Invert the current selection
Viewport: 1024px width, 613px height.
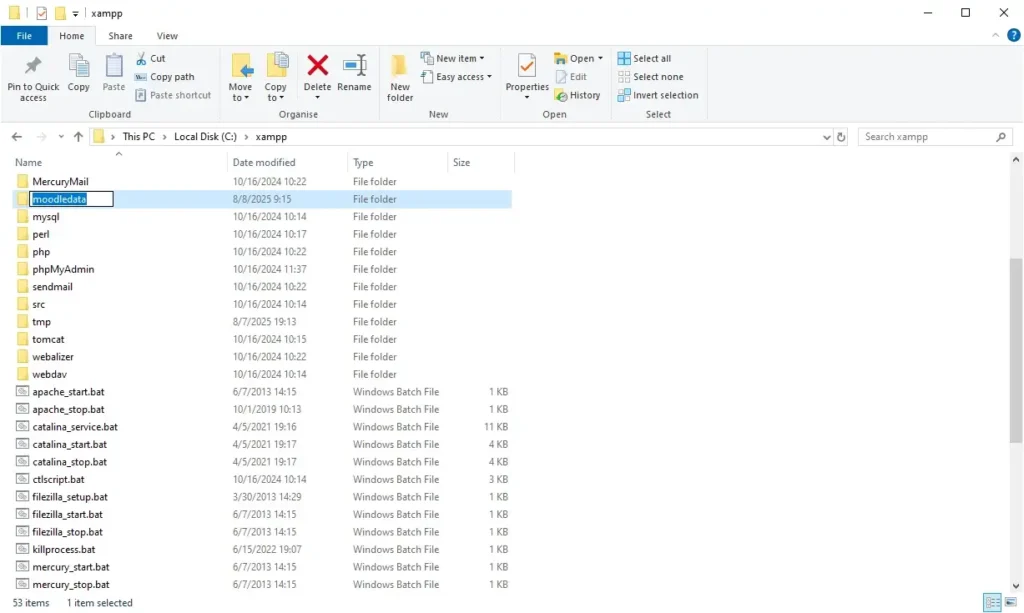(x=658, y=95)
